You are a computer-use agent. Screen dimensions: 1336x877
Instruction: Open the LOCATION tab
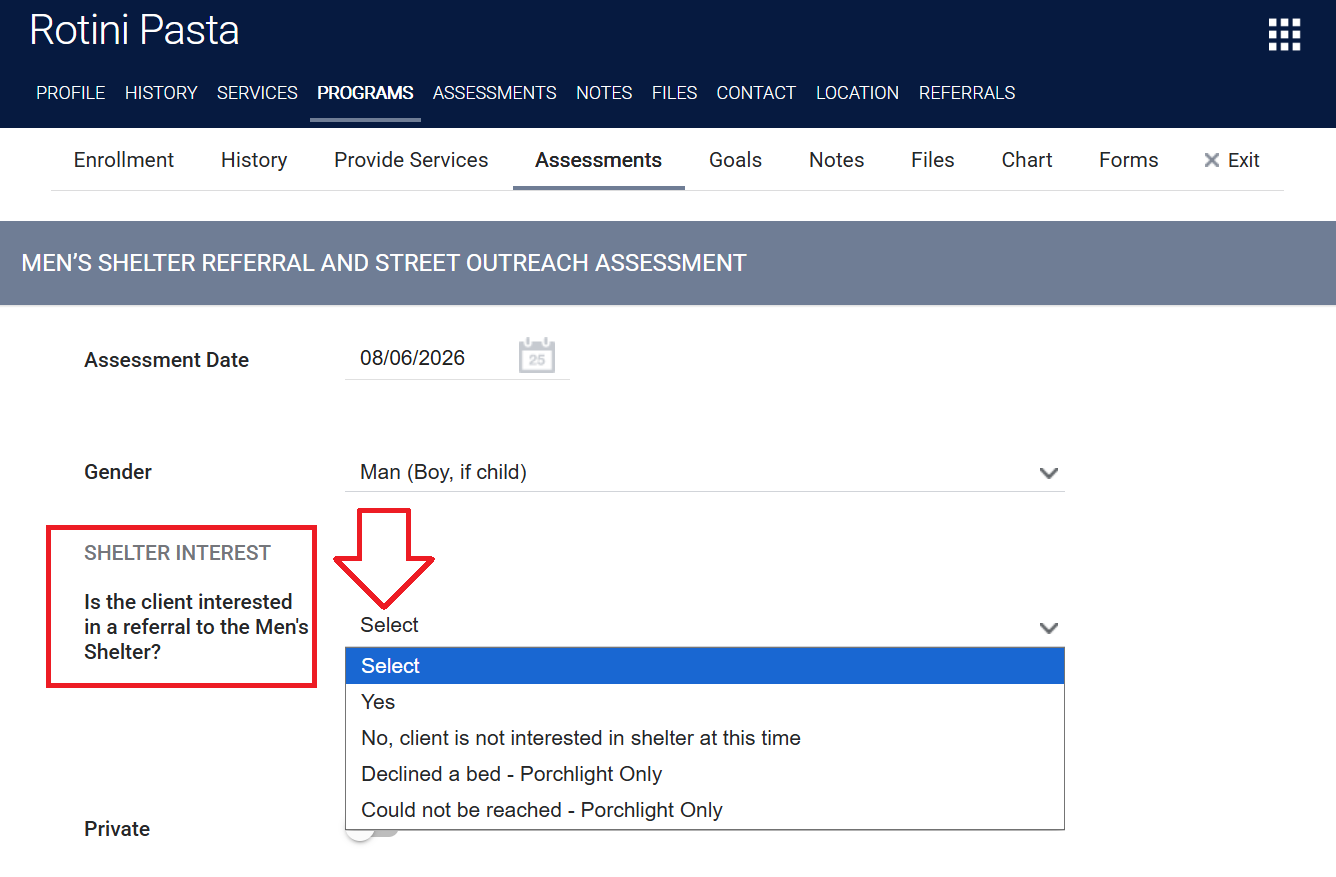tap(857, 93)
